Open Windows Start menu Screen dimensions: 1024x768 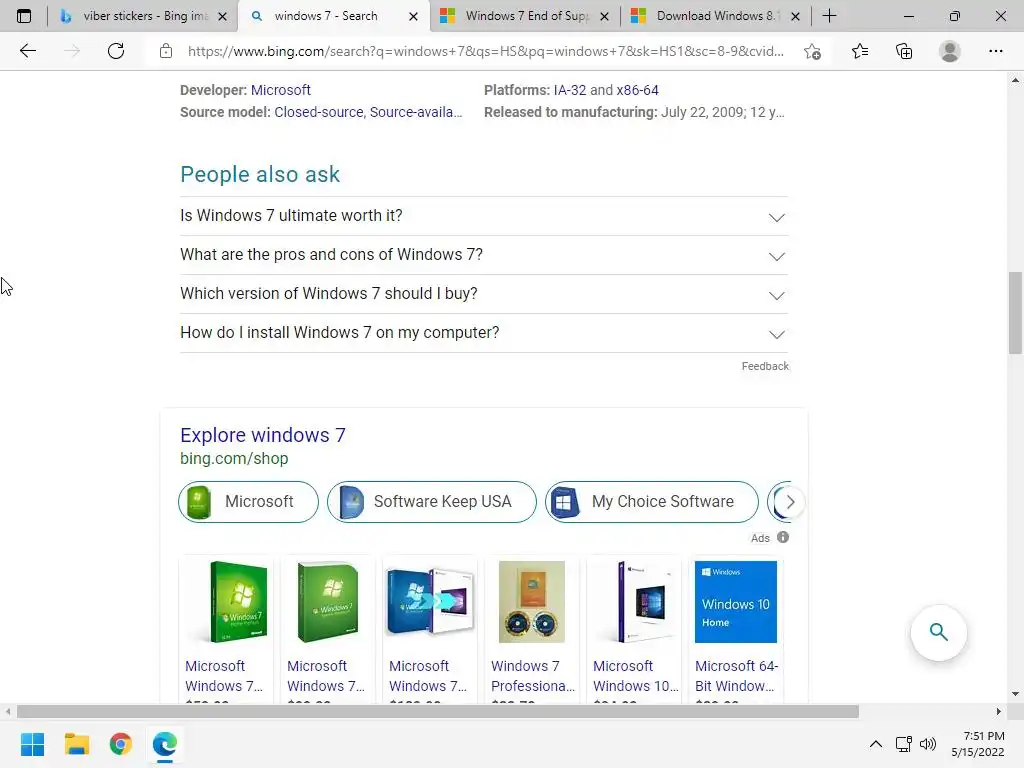click(32, 744)
